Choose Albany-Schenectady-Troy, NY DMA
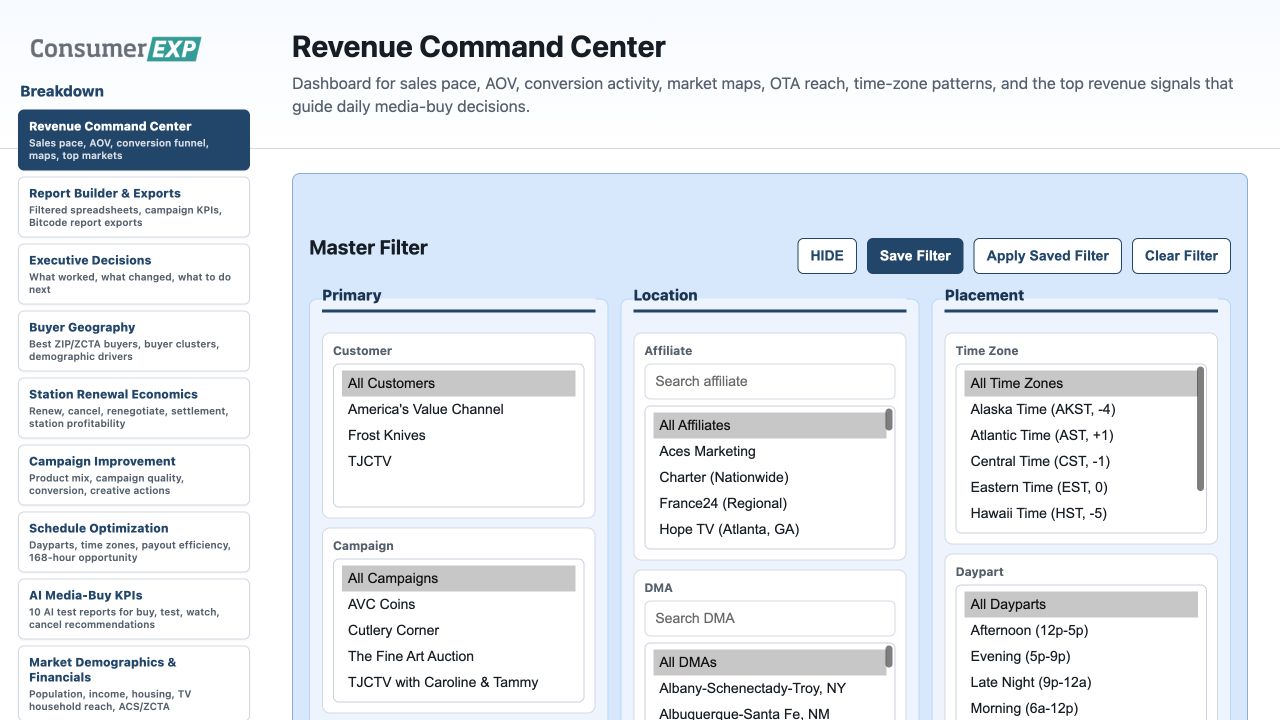The width and height of the screenshot is (1280, 720). pyautogui.click(x=769, y=688)
